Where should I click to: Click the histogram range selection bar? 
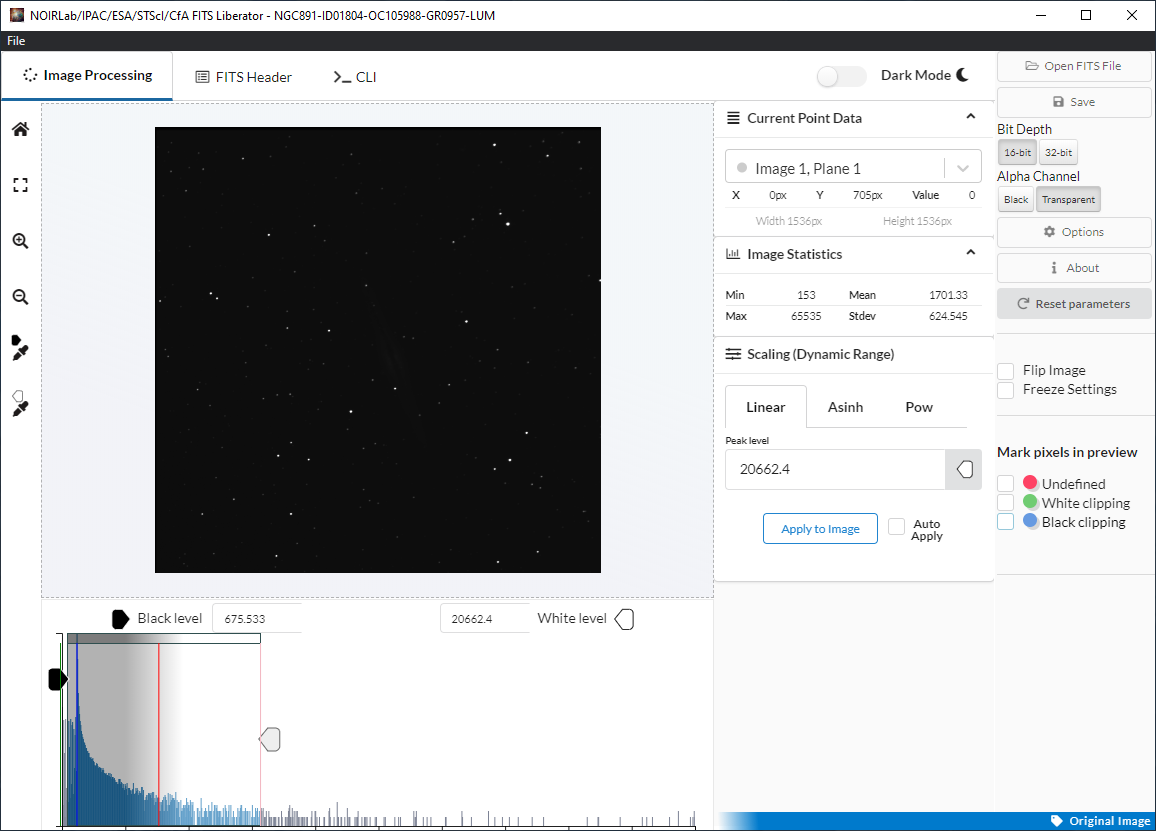(x=164, y=639)
